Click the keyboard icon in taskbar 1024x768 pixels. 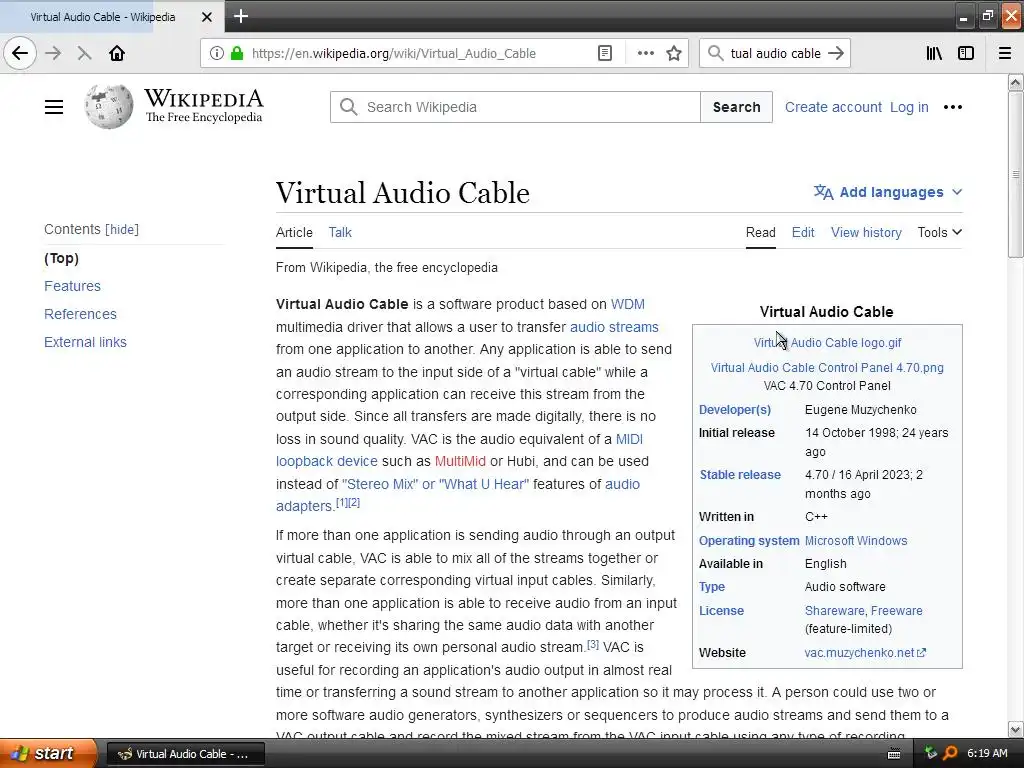click(x=893, y=754)
